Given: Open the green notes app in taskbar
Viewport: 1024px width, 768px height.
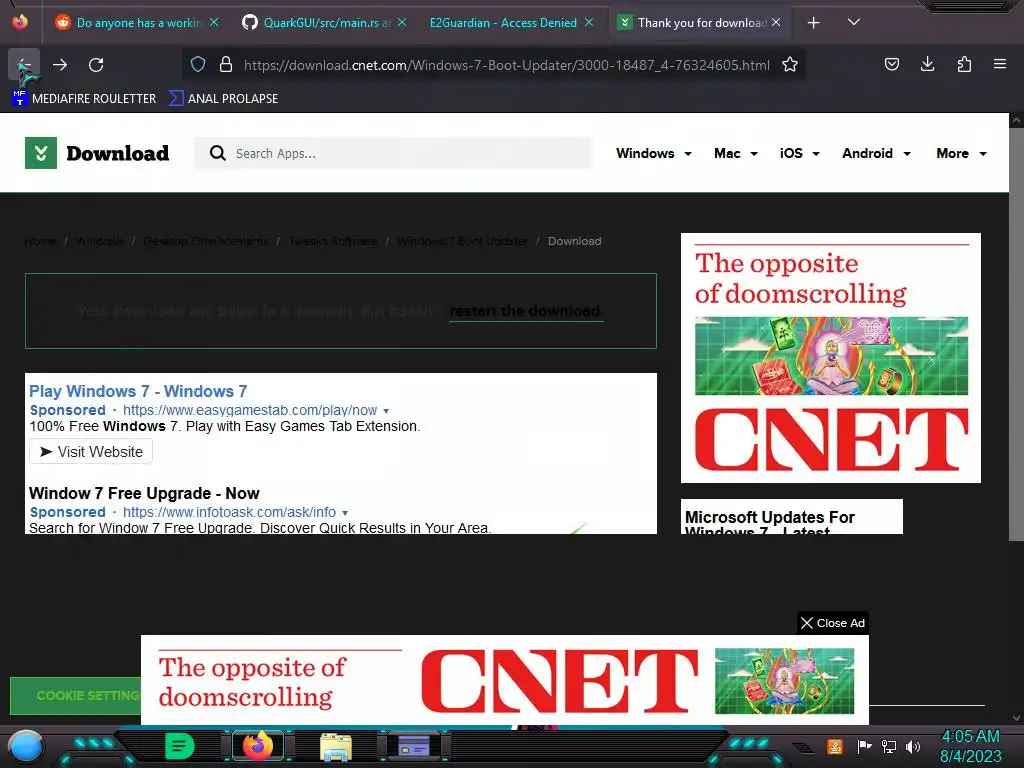Looking at the screenshot, I should pyautogui.click(x=180, y=746).
